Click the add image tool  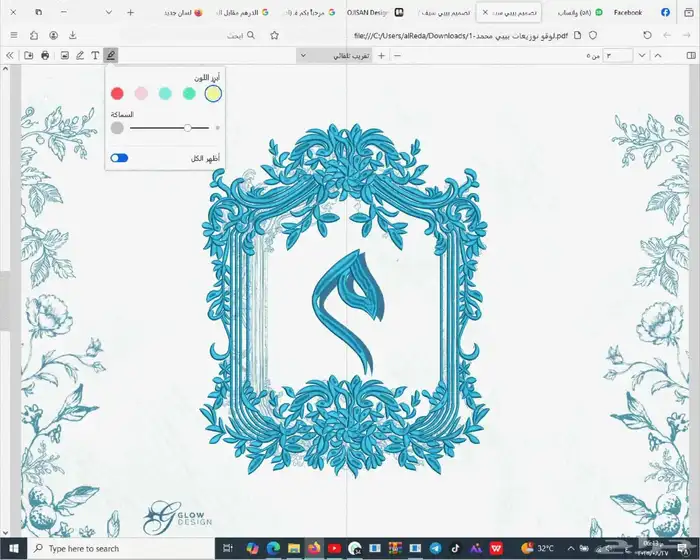(64, 55)
